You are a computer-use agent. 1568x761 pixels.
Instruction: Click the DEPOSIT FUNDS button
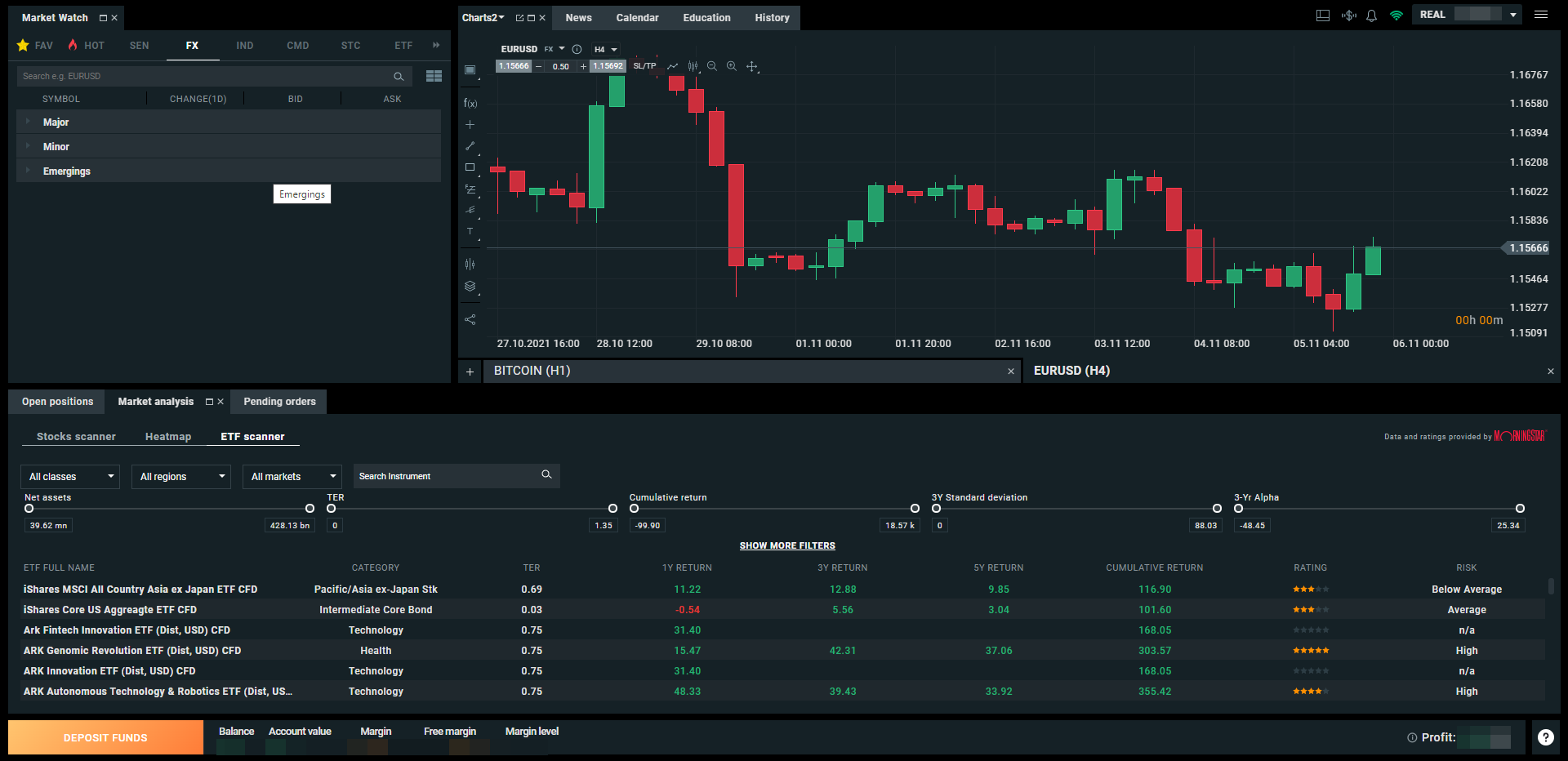coord(105,737)
